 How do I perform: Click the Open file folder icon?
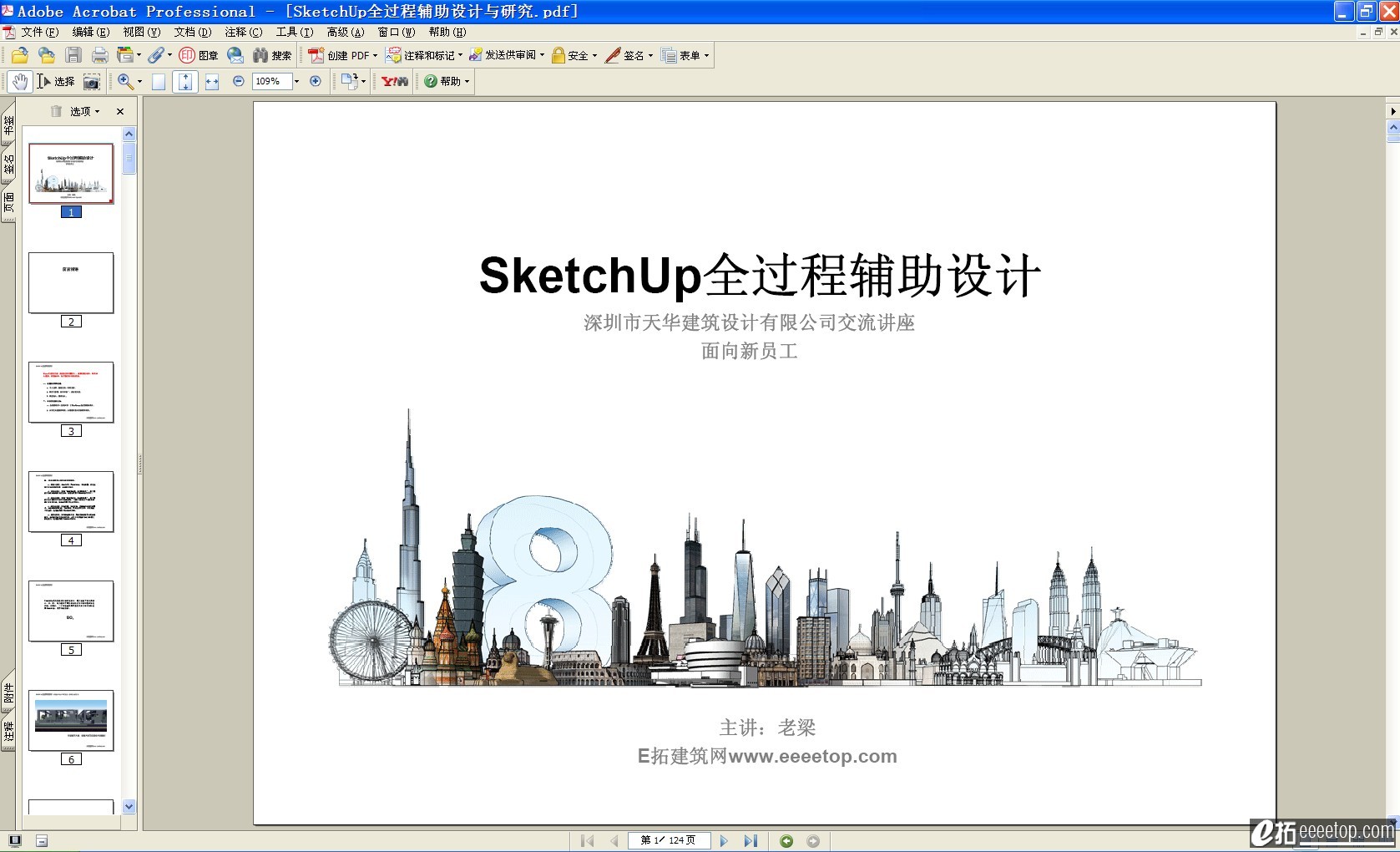[x=20, y=55]
